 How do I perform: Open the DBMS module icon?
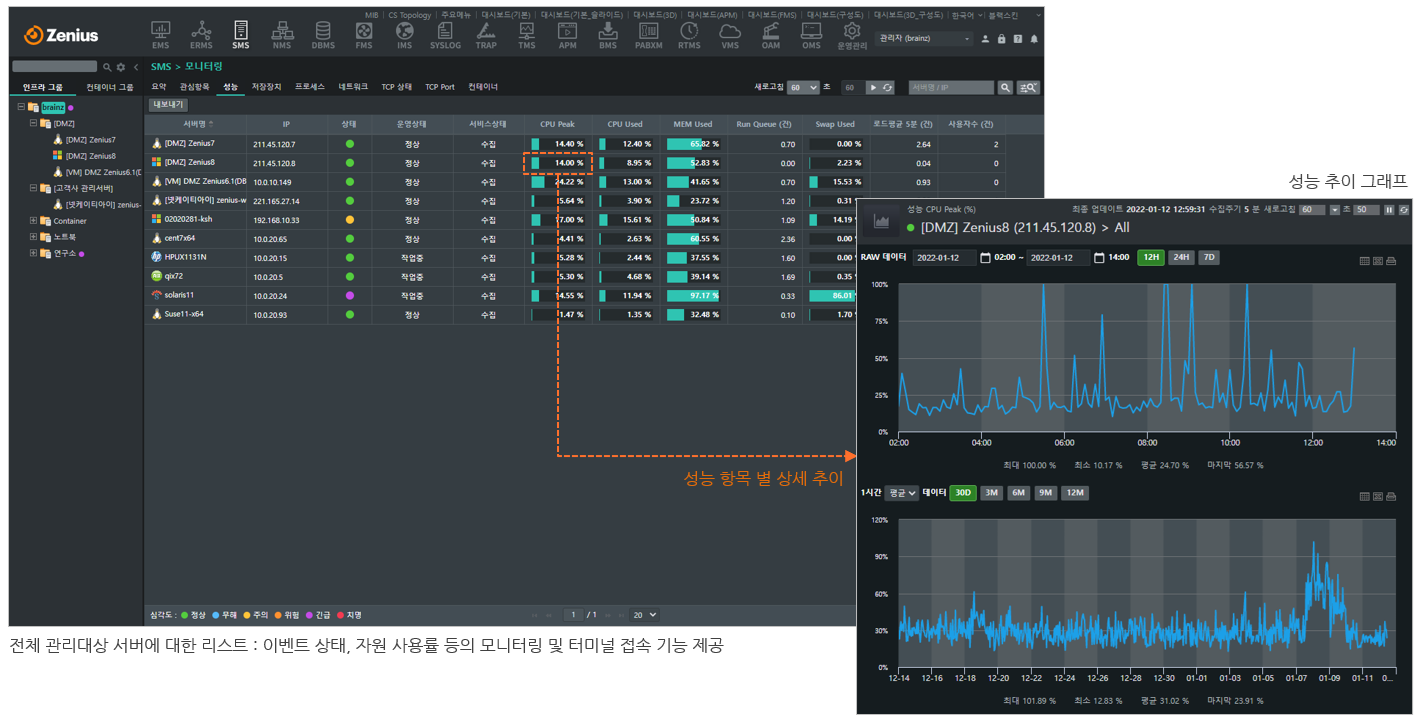click(323, 34)
